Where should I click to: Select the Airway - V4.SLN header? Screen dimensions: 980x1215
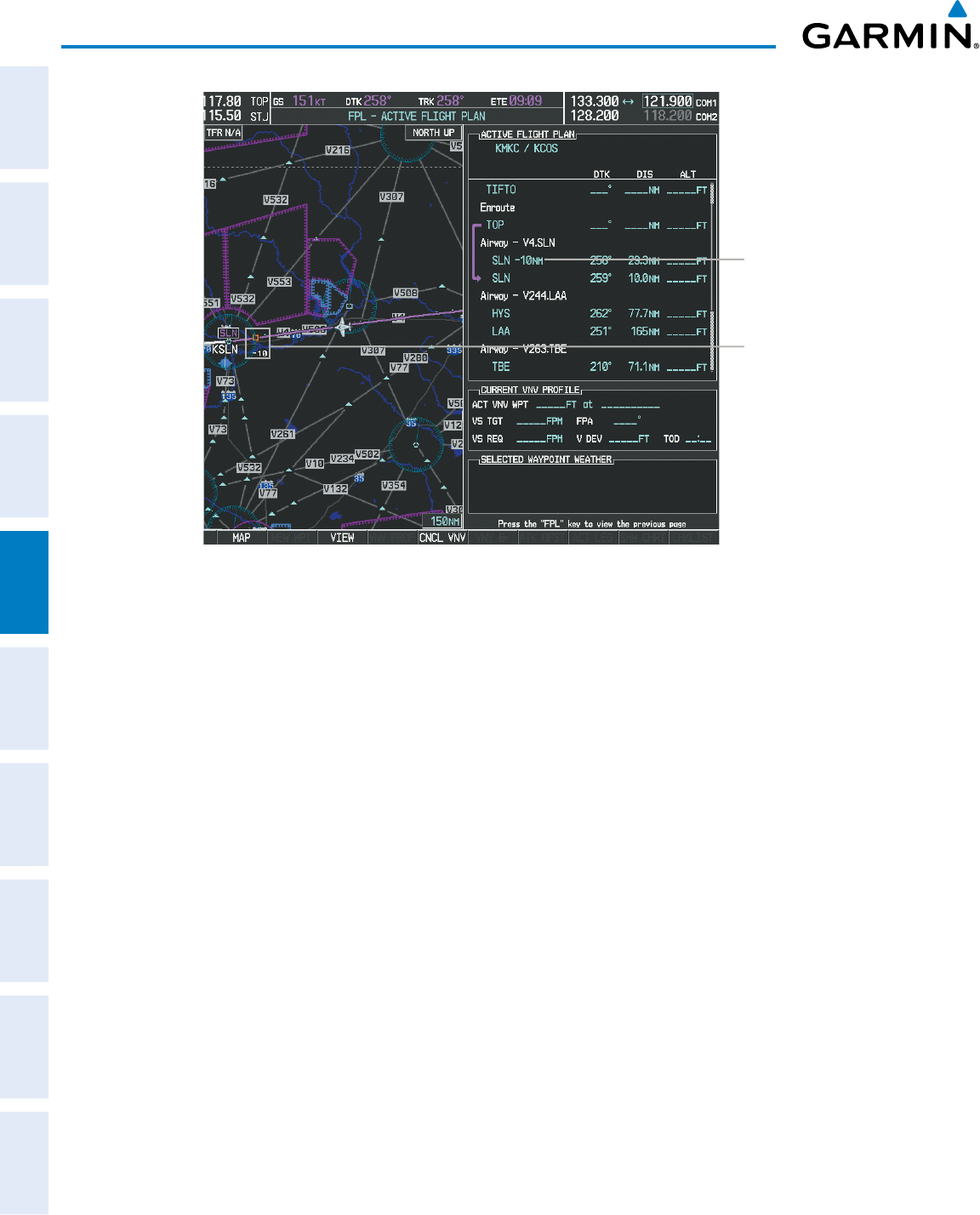tap(518, 243)
